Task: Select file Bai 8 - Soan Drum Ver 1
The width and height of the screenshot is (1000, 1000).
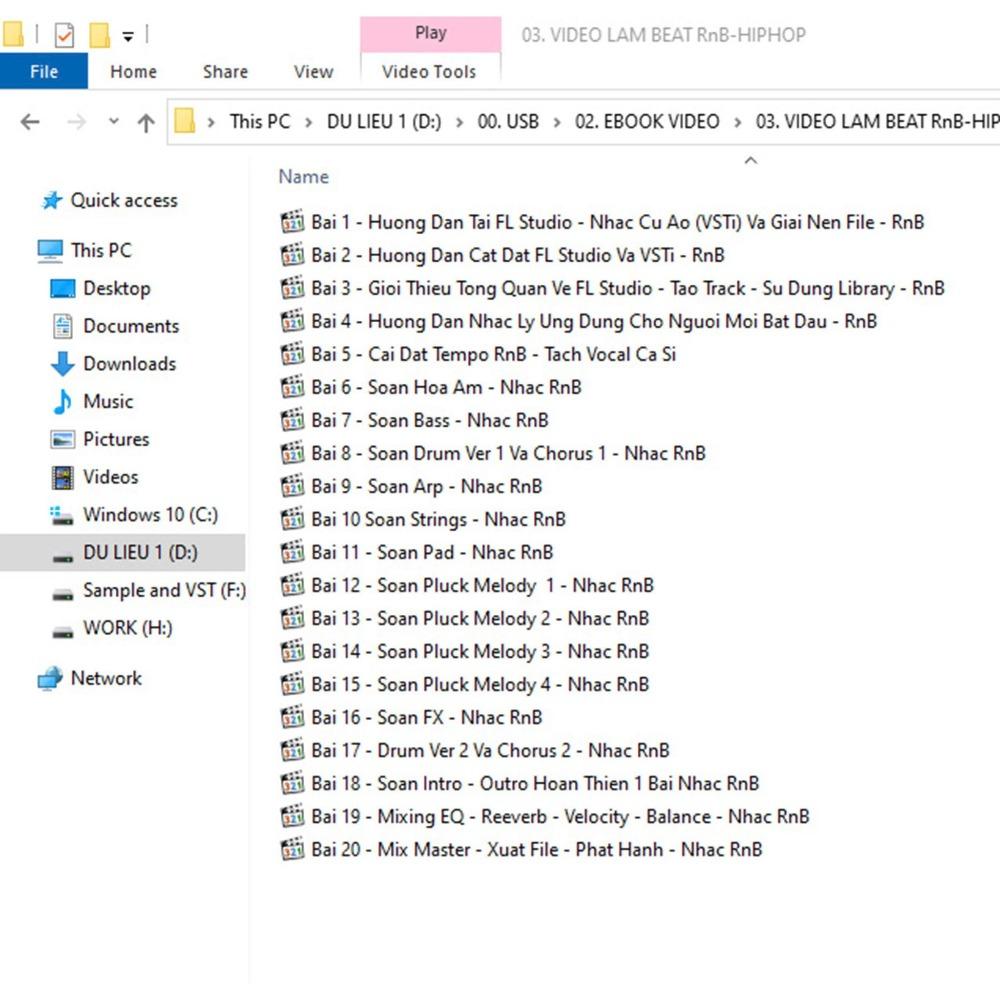Action: 508,453
